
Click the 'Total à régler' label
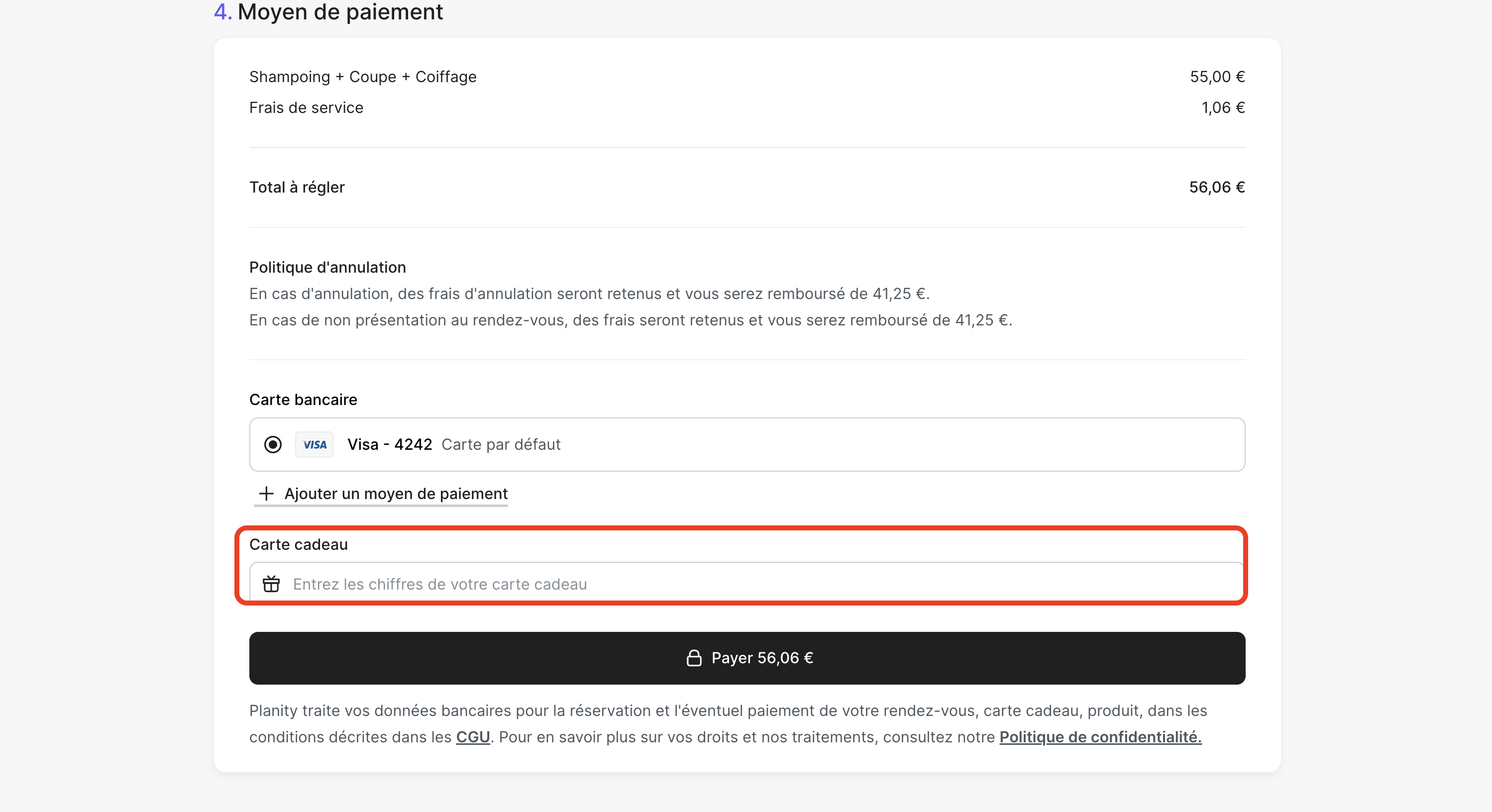(297, 187)
